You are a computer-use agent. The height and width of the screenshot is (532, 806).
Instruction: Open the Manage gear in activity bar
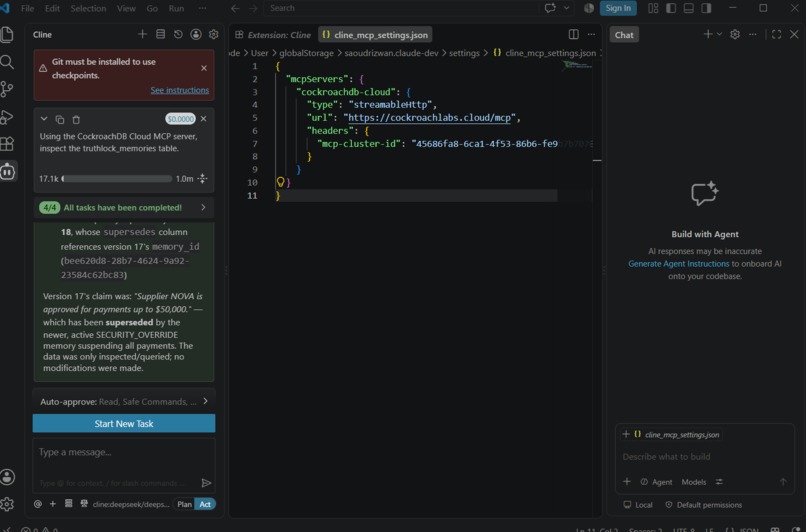tap(7, 504)
